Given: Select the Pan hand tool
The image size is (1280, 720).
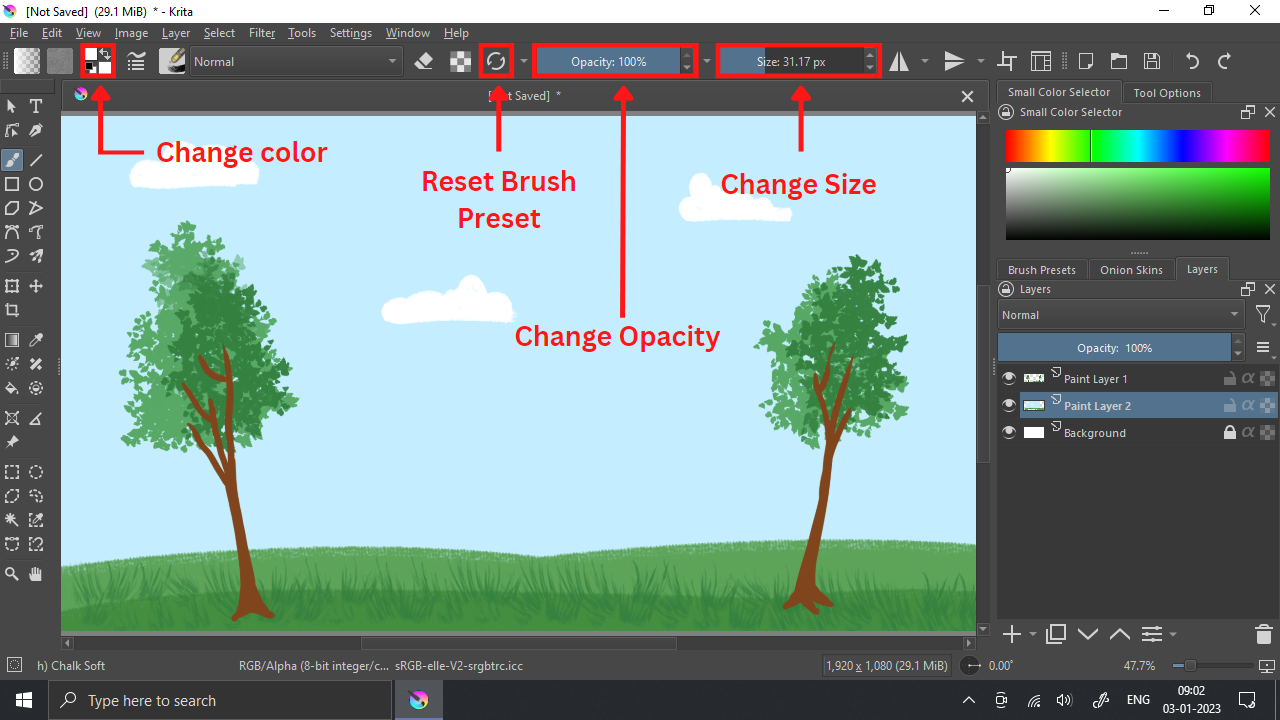Looking at the screenshot, I should click(36, 574).
